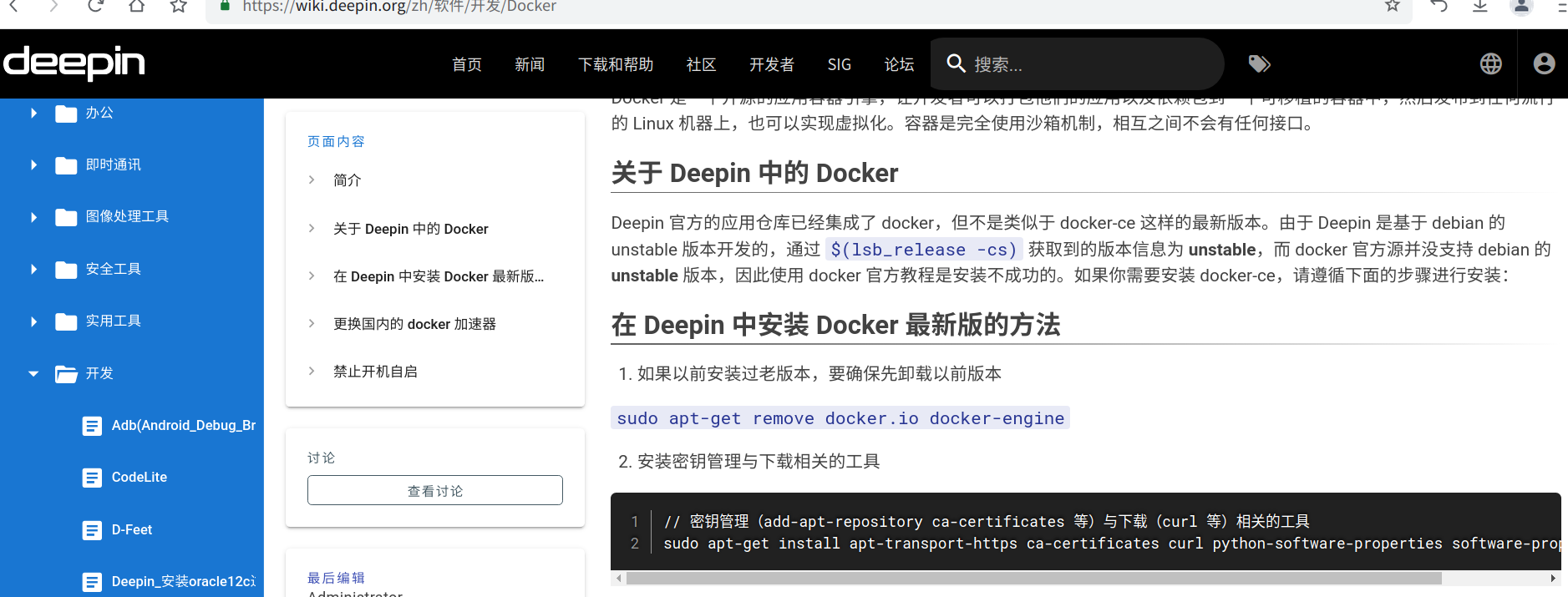The width and height of the screenshot is (1568, 597).
Task: Expand the 即时通讯 tree arrow
Action: click(33, 164)
